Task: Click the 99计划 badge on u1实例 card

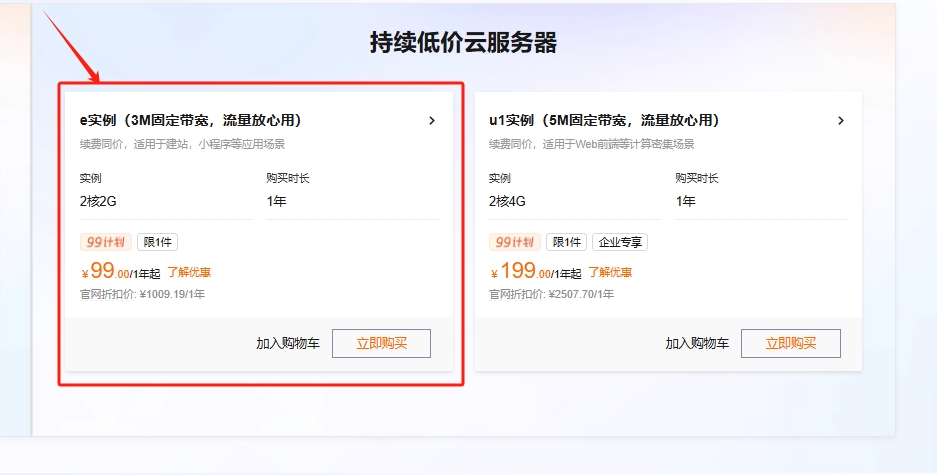Action: point(515,242)
